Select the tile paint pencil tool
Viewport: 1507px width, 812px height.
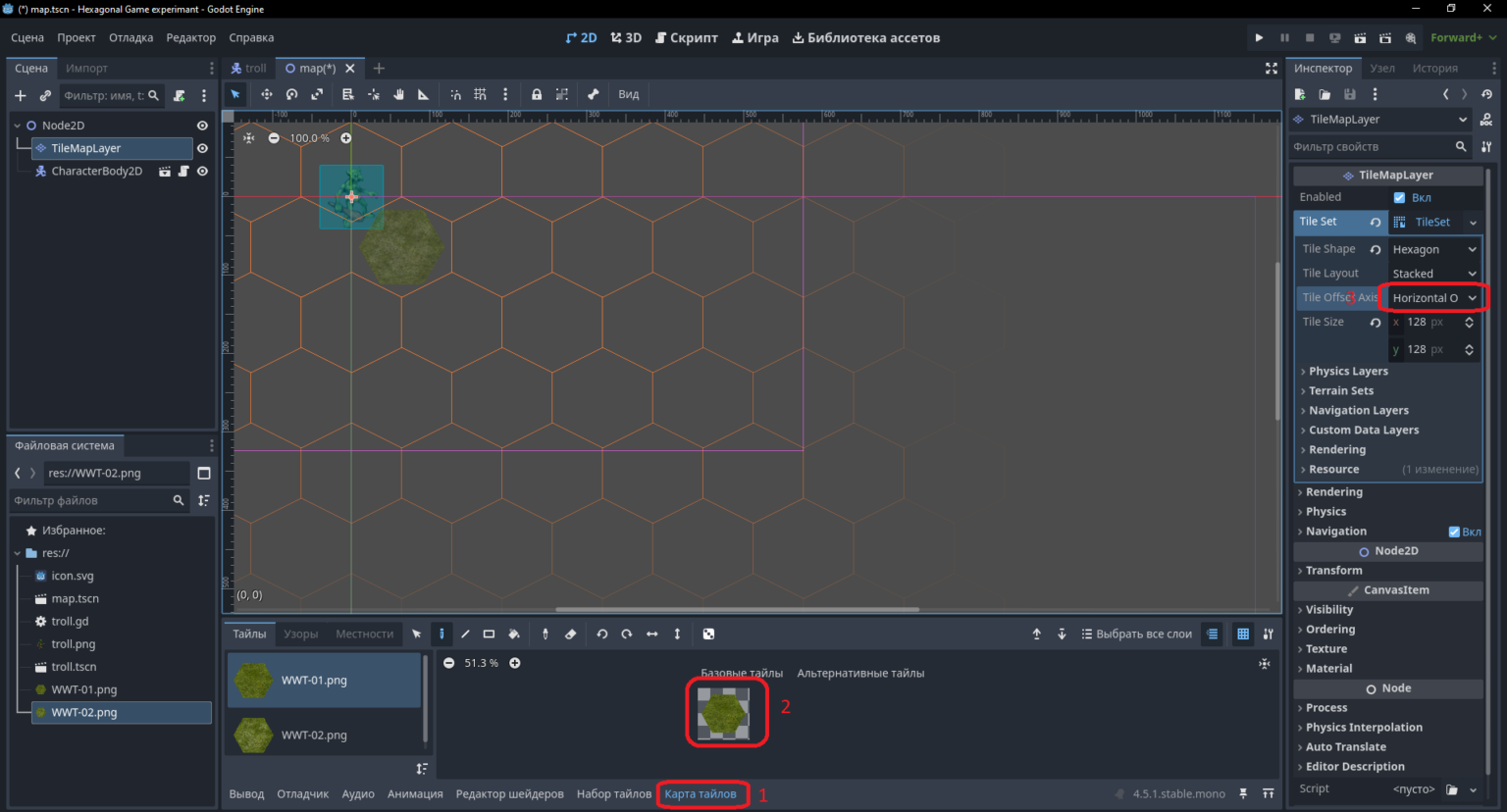click(442, 634)
